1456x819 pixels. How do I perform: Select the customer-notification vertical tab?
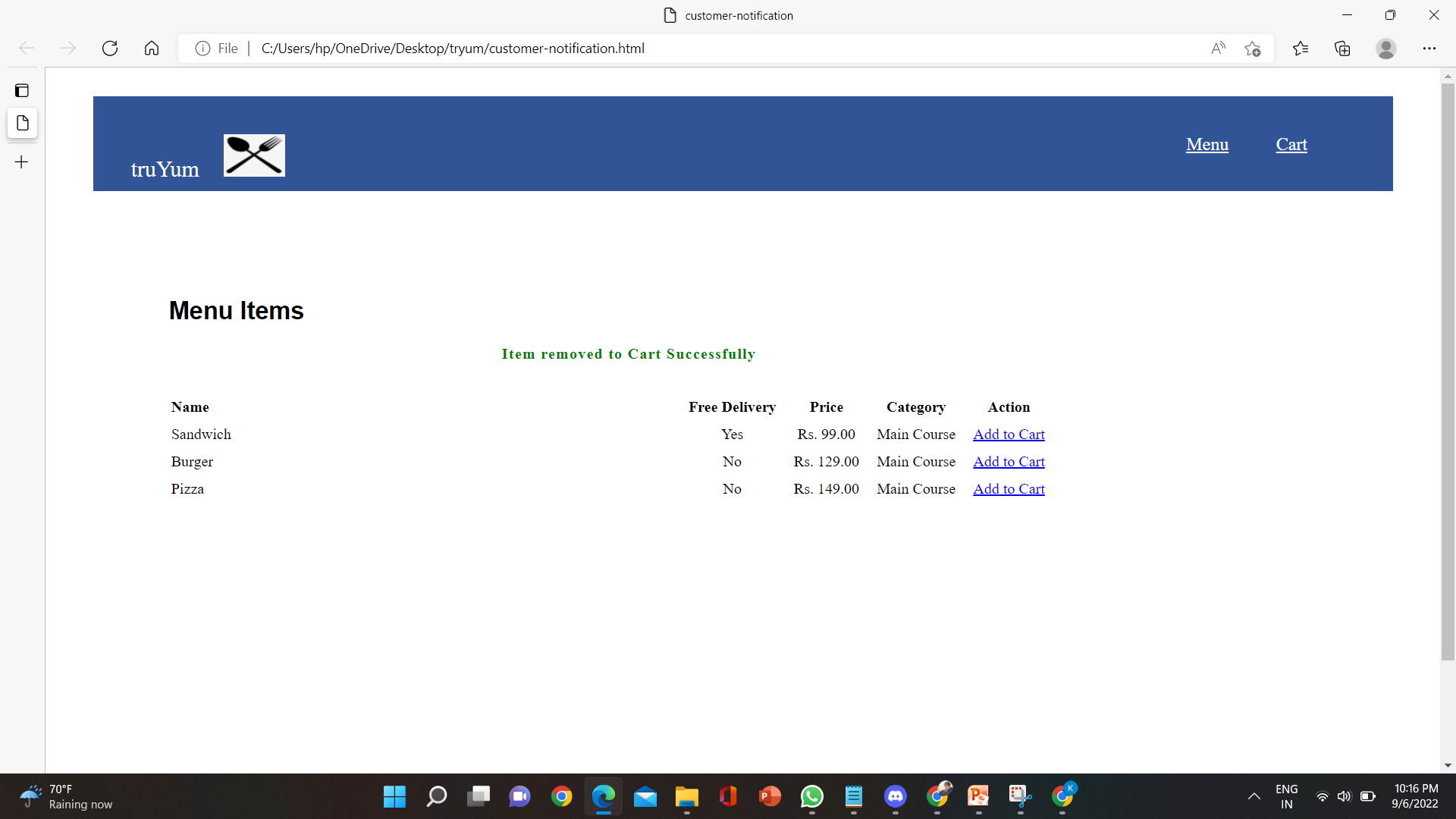pos(22,123)
